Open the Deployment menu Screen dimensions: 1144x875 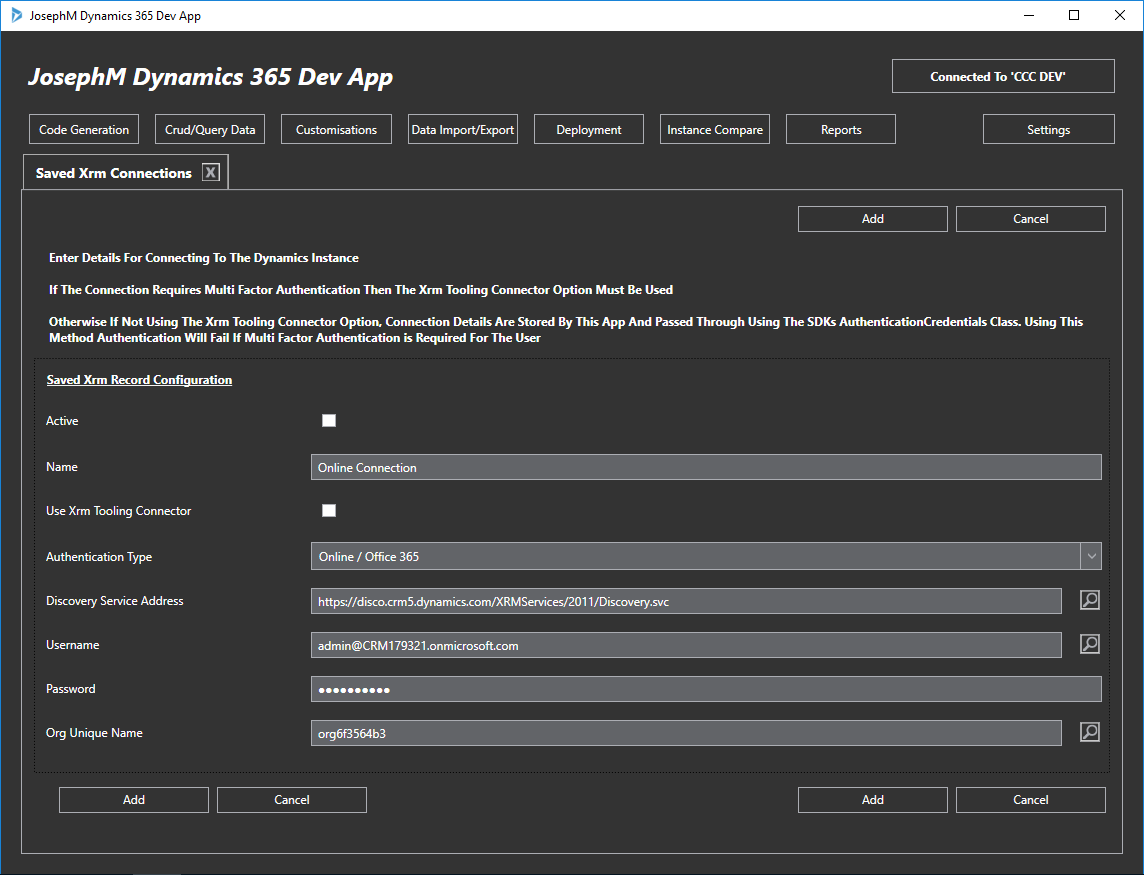click(x=589, y=130)
